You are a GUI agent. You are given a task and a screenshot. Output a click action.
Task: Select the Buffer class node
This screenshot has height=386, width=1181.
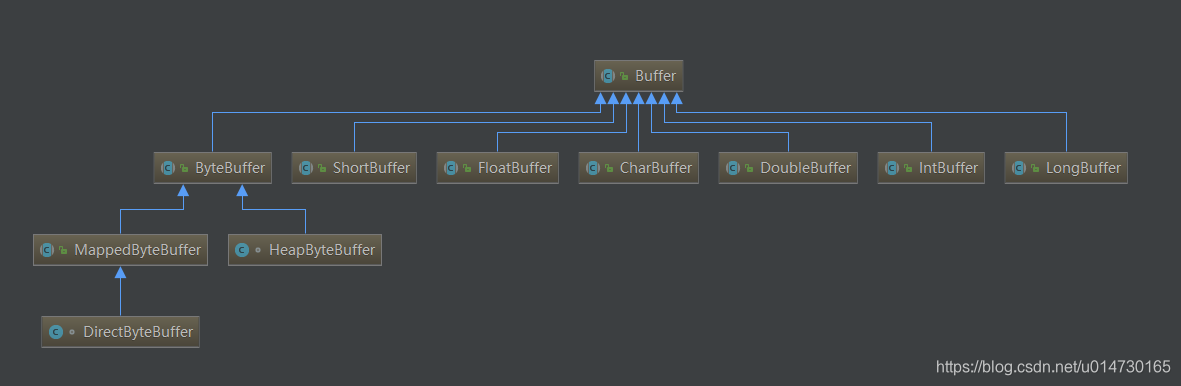click(x=639, y=76)
